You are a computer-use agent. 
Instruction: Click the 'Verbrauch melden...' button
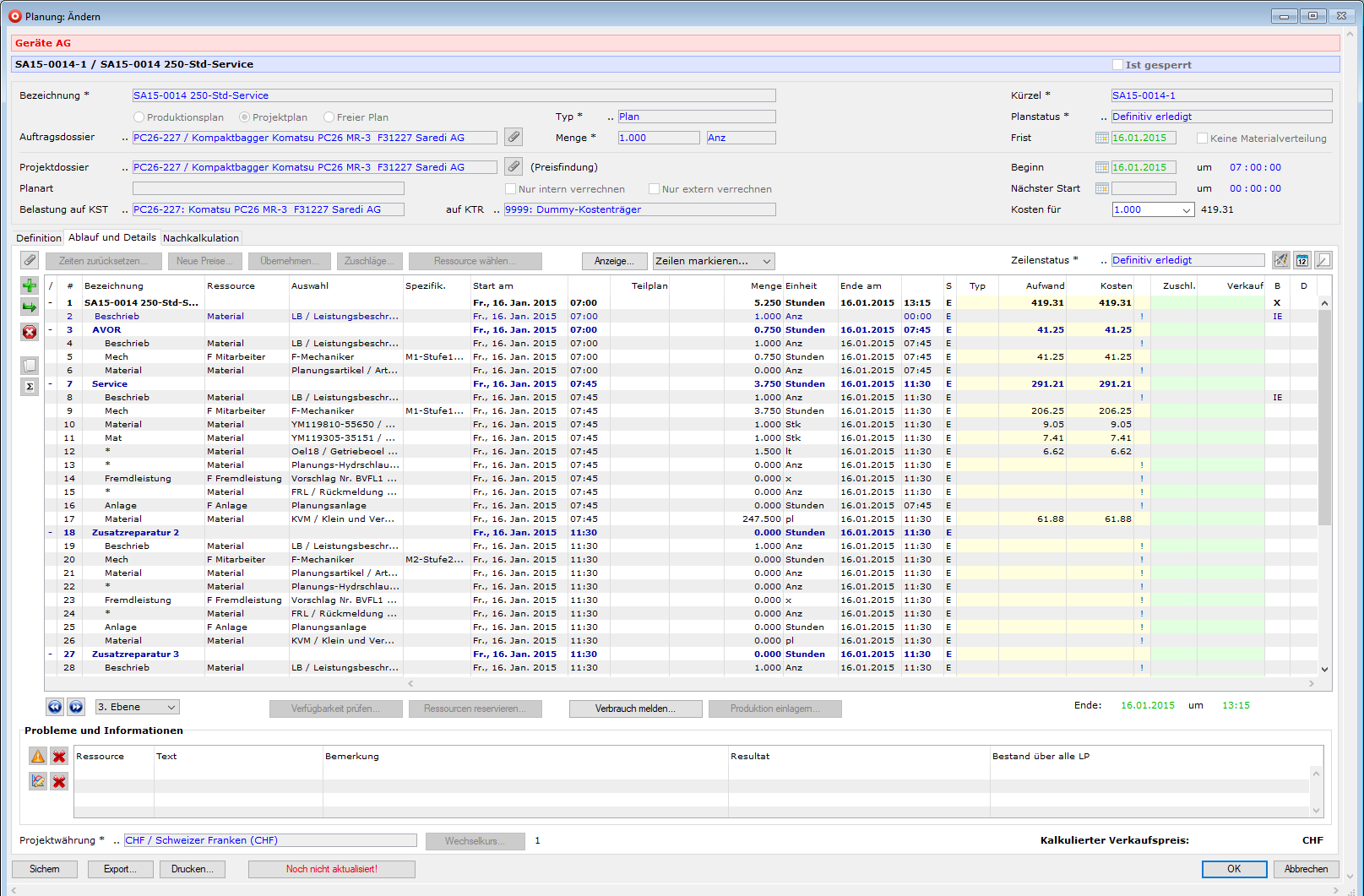[x=635, y=709]
